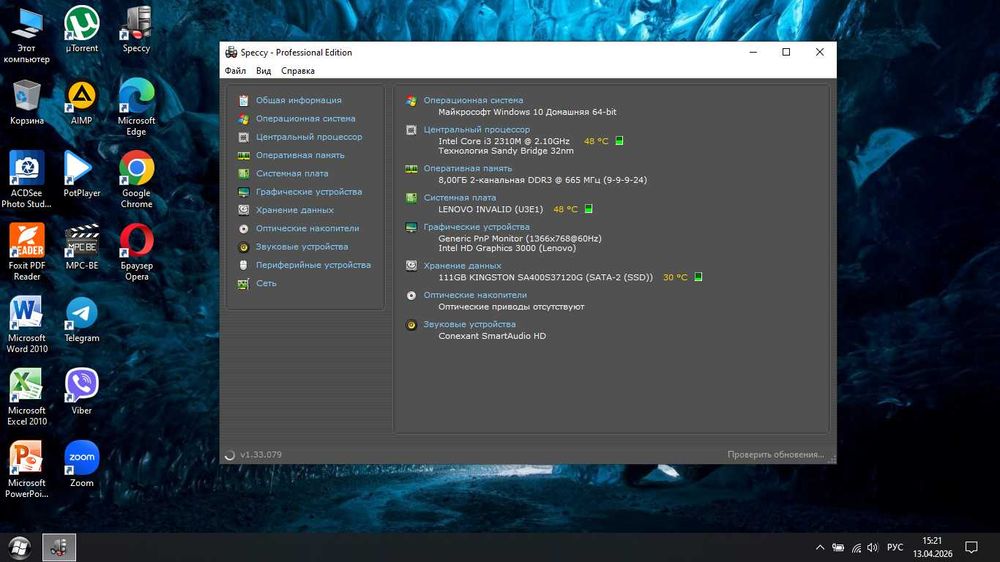Select Оптические накопители in sidebar
This screenshot has height=562, width=1000.
pyautogui.click(x=307, y=228)
